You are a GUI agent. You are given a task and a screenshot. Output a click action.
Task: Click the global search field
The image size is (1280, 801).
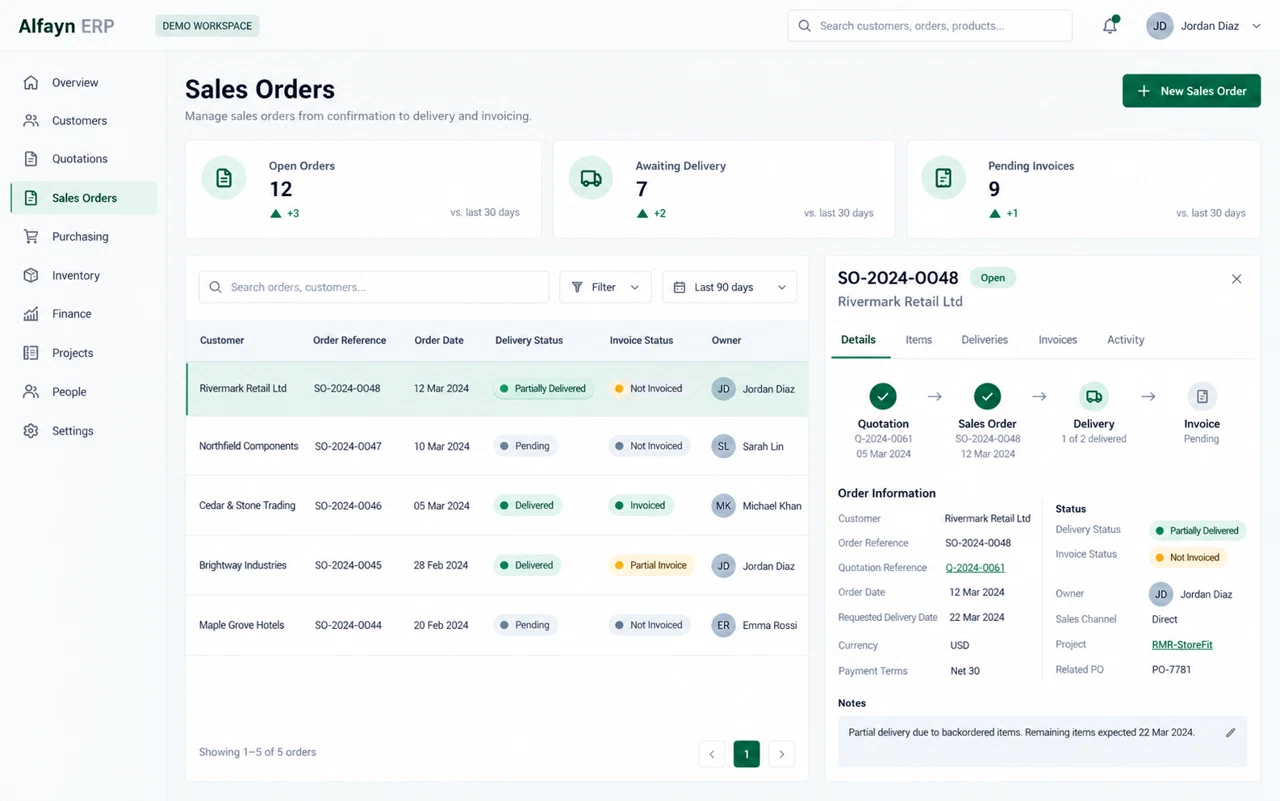[x=930, y=26]
